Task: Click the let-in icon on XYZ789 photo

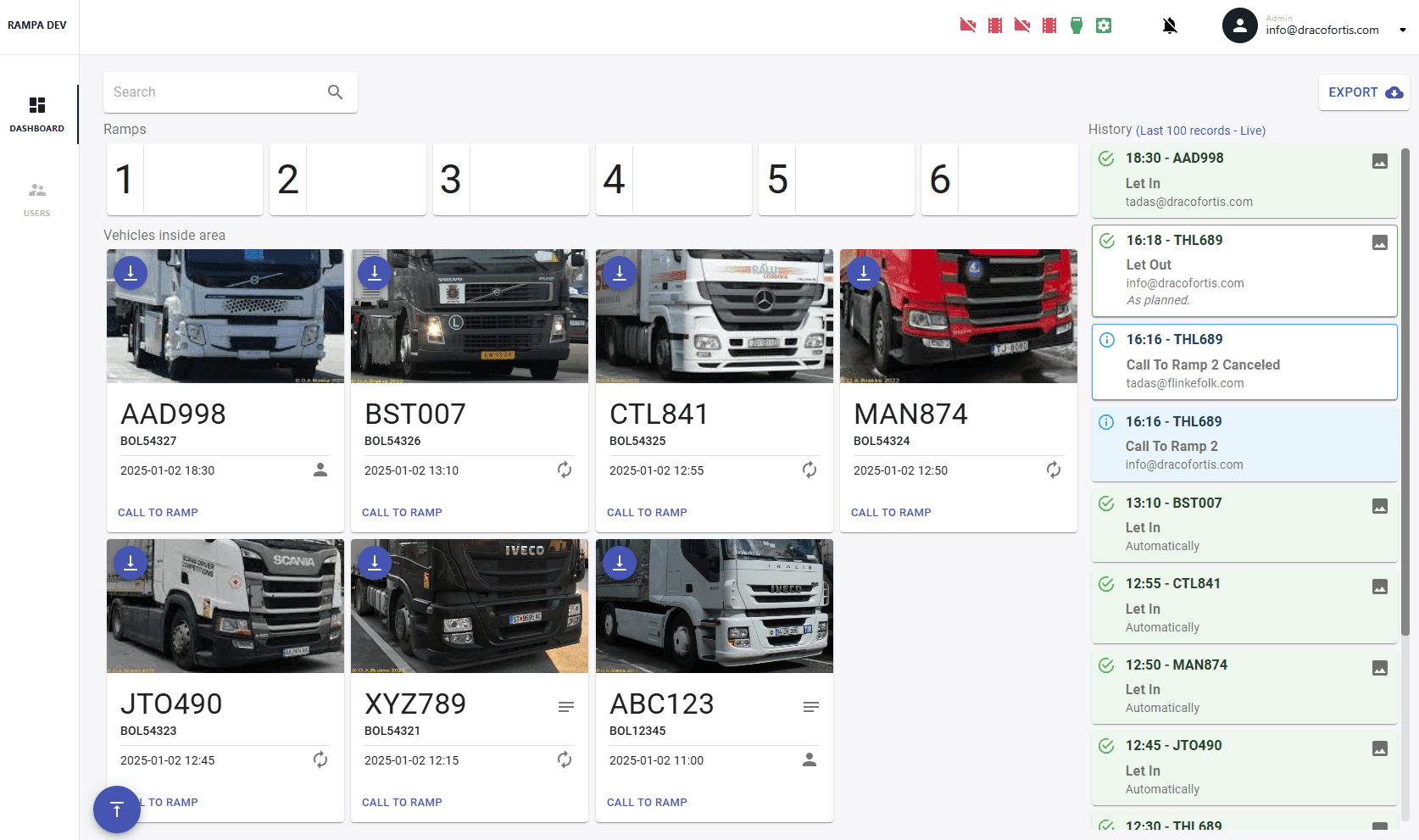Action: pos(375,563)
